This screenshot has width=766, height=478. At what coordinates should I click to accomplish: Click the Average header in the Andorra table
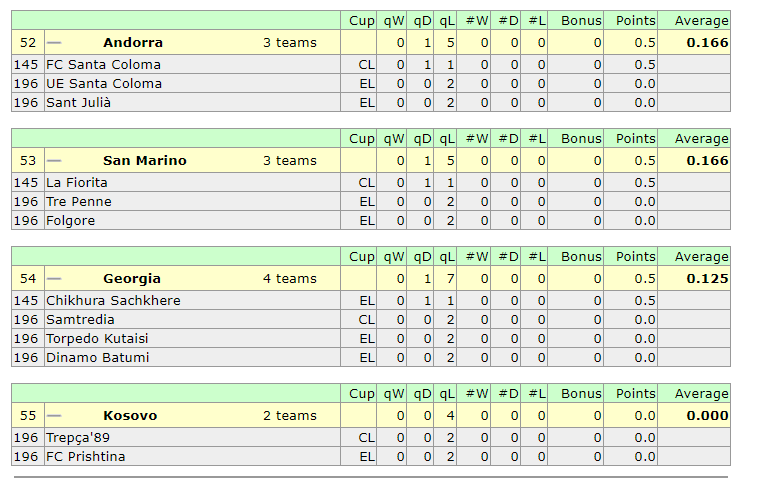[702, 21]
